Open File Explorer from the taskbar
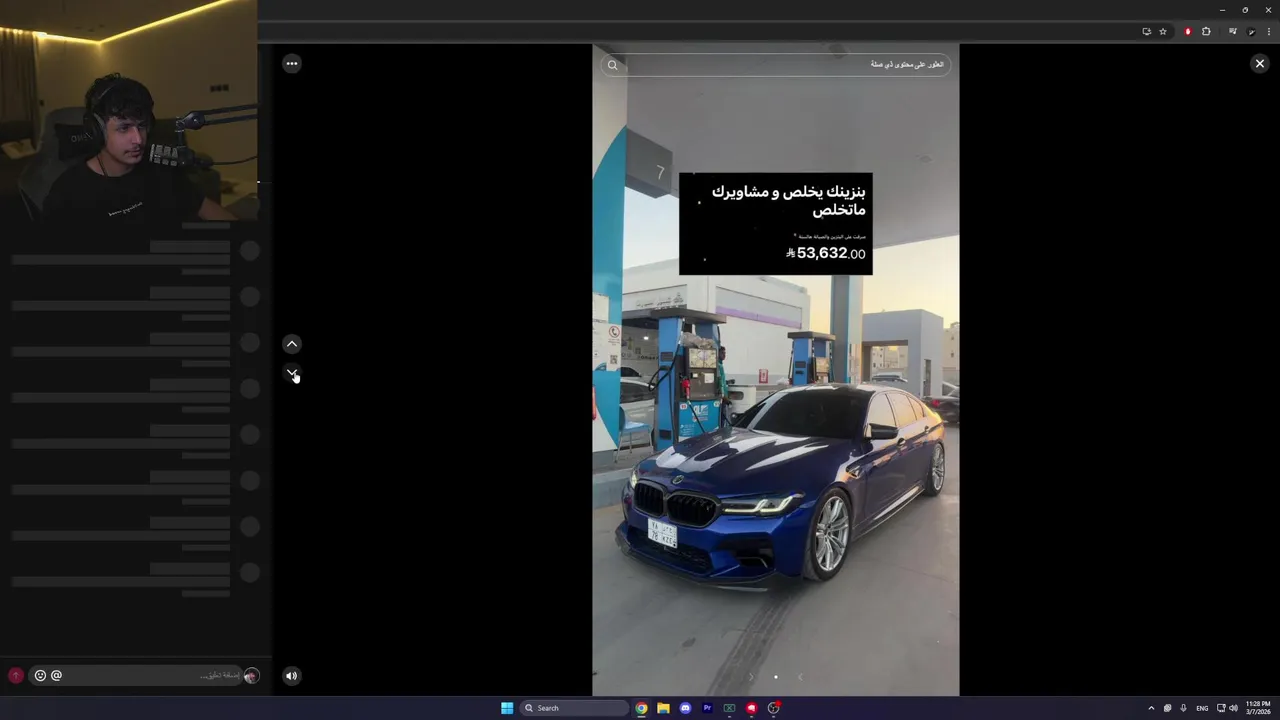Image resolution: width=1280 pixels, height=720 pixels. [x=663, y=708]
